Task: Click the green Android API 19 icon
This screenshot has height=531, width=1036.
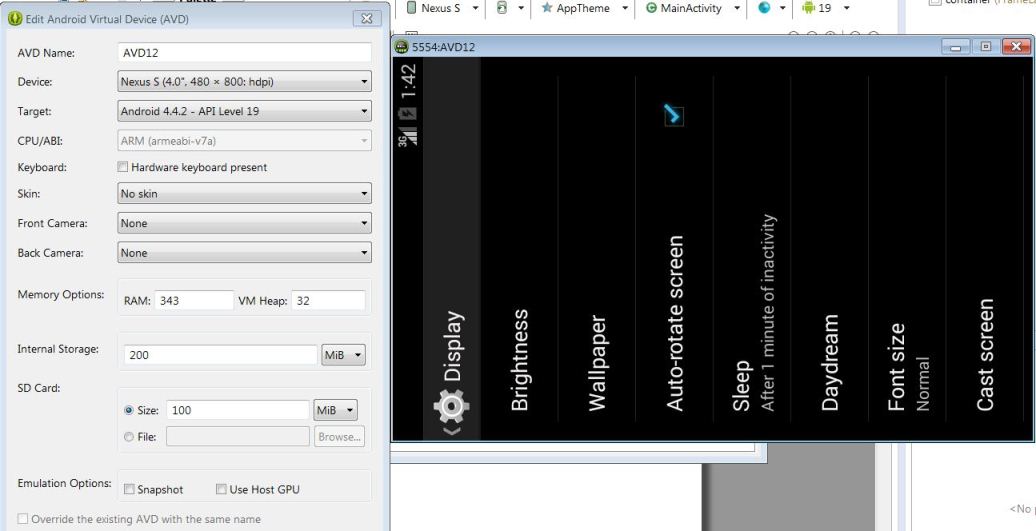Action: pos(808,8)
